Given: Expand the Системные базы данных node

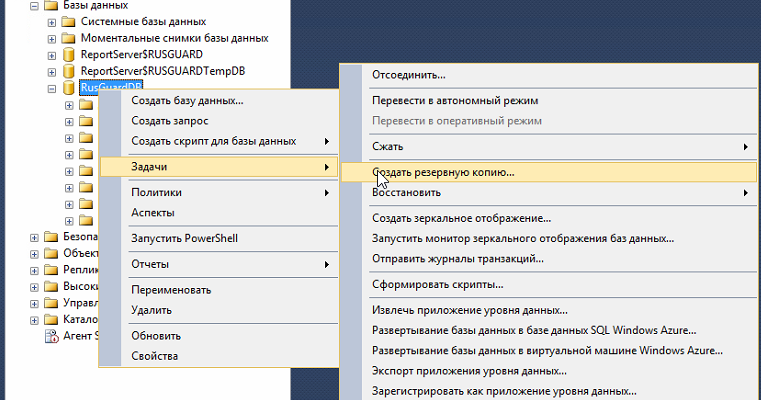Looking at the screenshot, I should coord(53,21).
